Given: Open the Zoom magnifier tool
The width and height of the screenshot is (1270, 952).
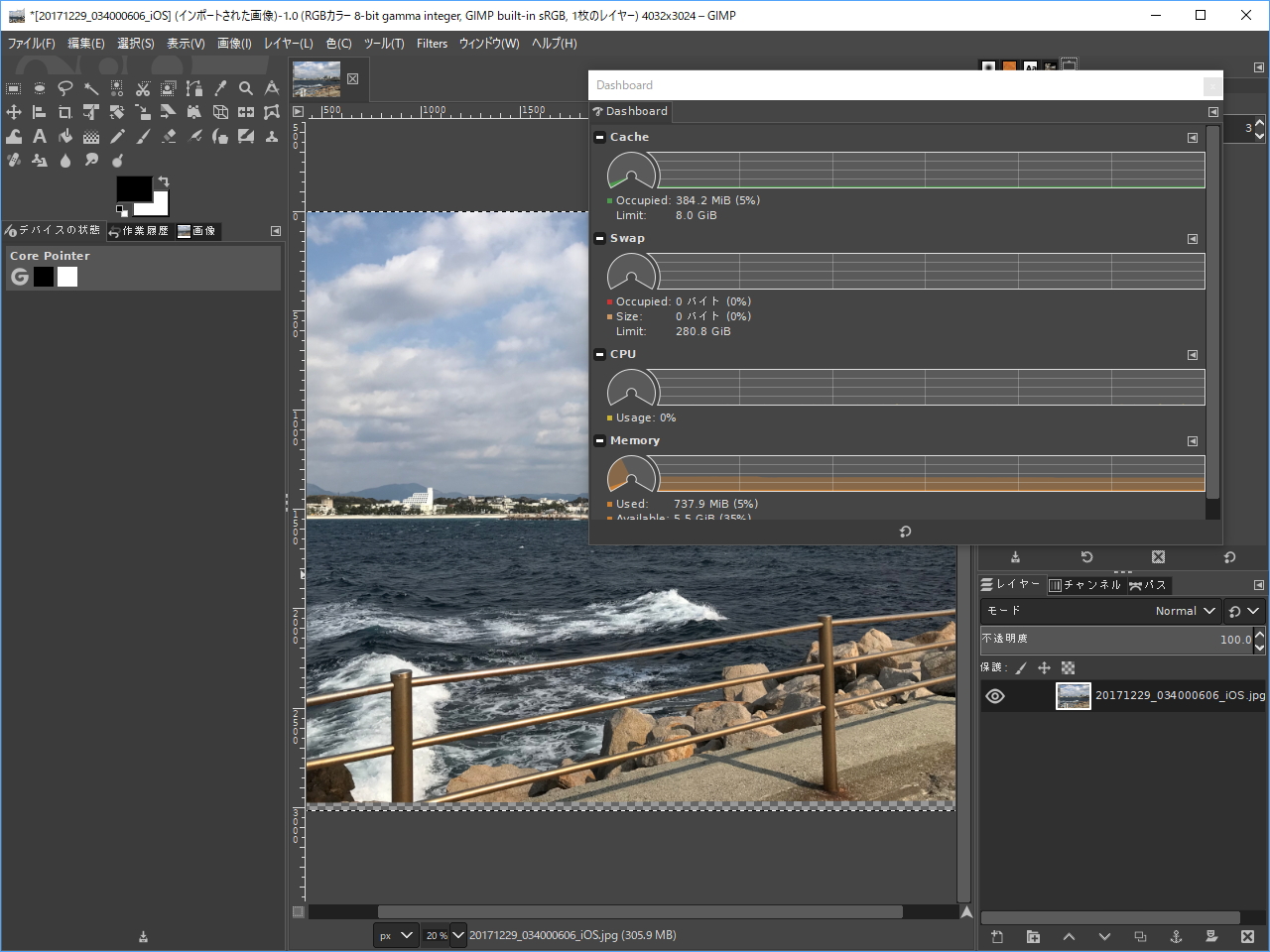Looking at the screenshot, I should tap(245, 88).
